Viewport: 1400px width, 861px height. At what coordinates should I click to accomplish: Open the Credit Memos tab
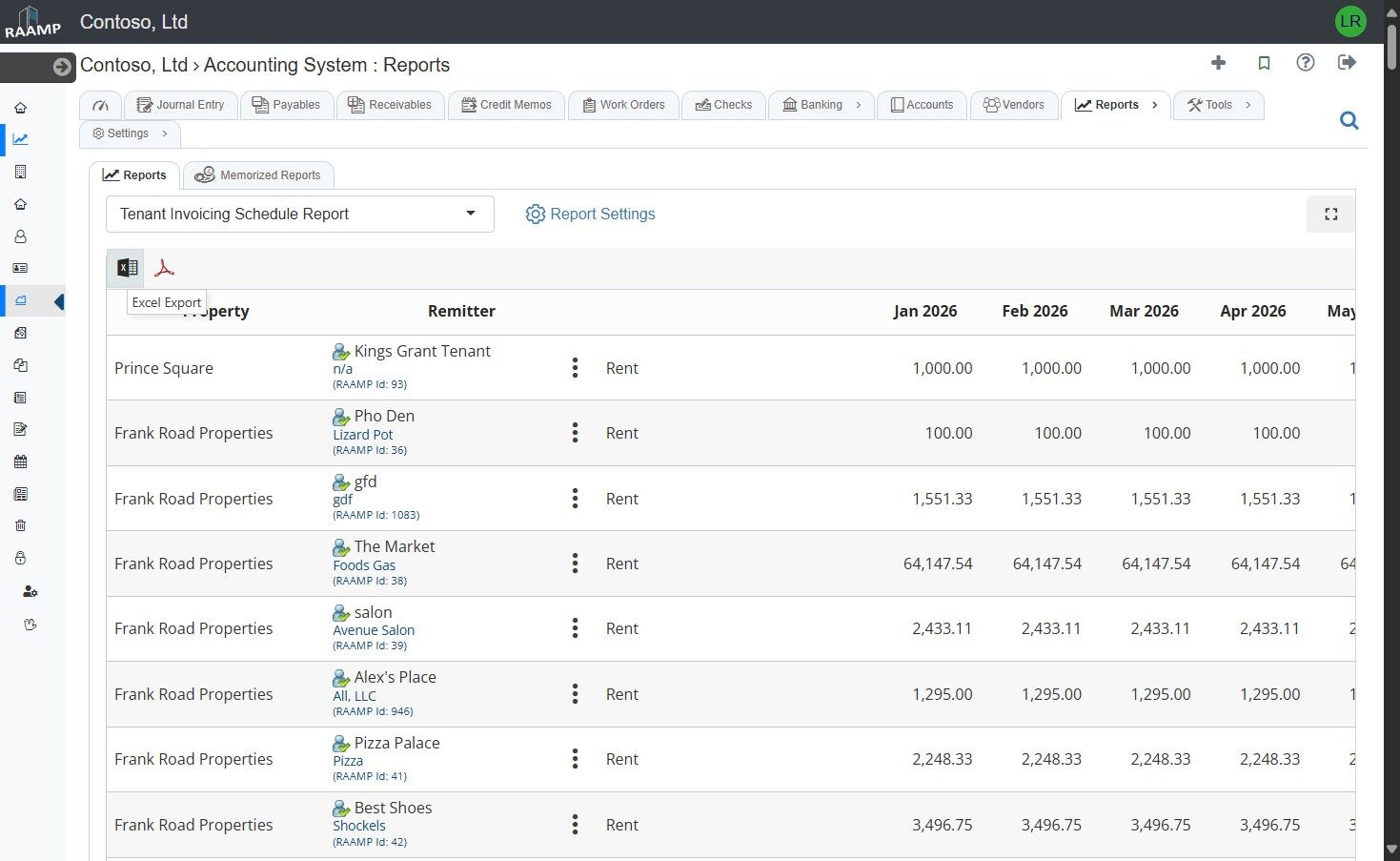coord(507,105)
